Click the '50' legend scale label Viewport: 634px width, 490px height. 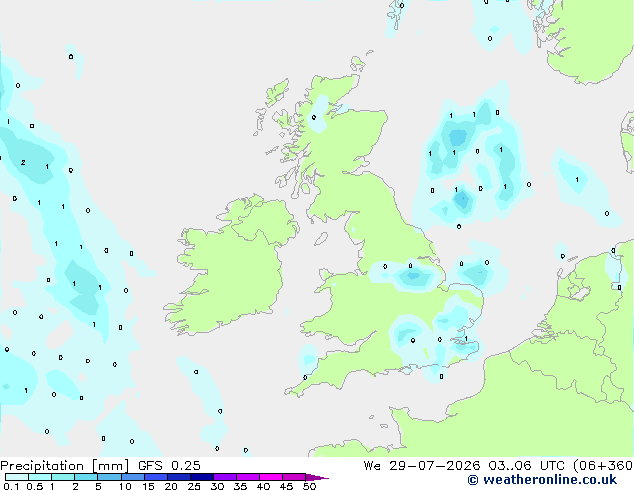click(x=309, y=486)
